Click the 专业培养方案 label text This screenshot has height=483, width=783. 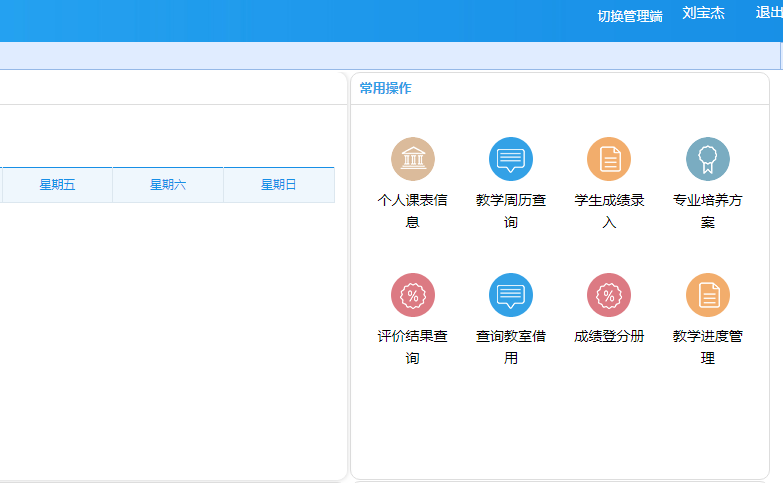[x=708, y=211]
